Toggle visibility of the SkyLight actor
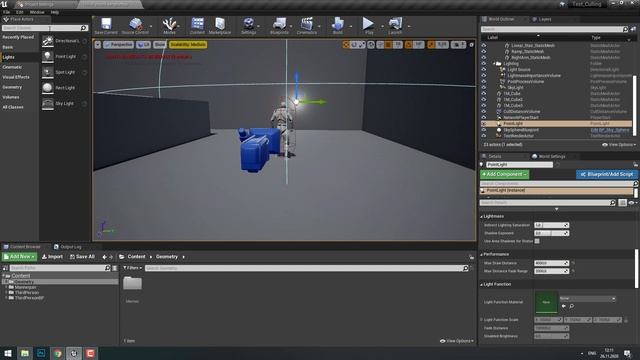The image size is (640, 360). 484,88
